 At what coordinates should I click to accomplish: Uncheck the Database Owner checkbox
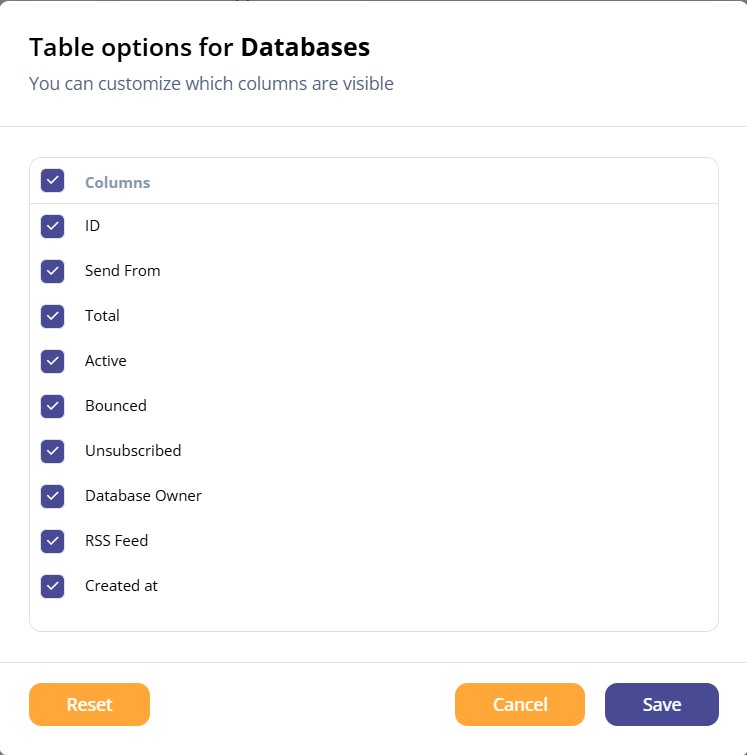[x=52, y=496]
